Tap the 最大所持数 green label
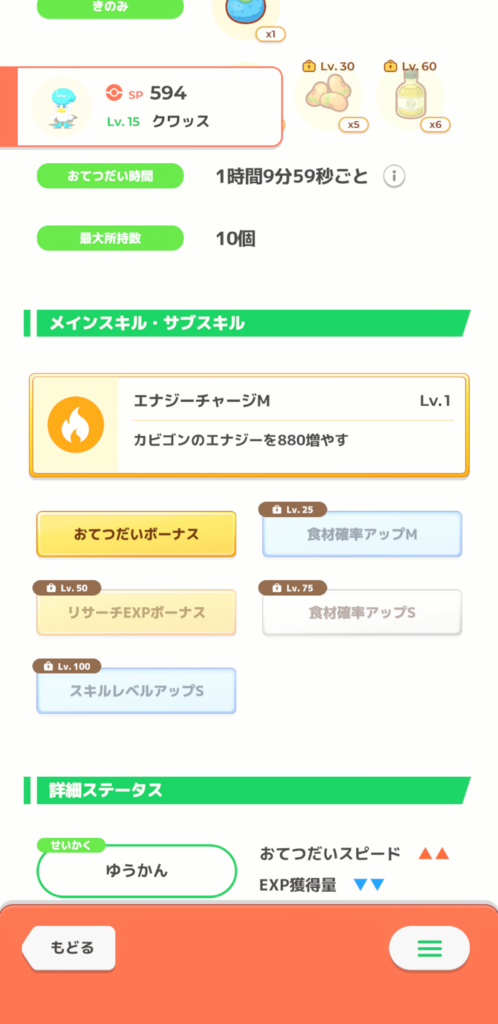Image resolution: width=498 pixels, height=1024 pixels. [110, 238]
